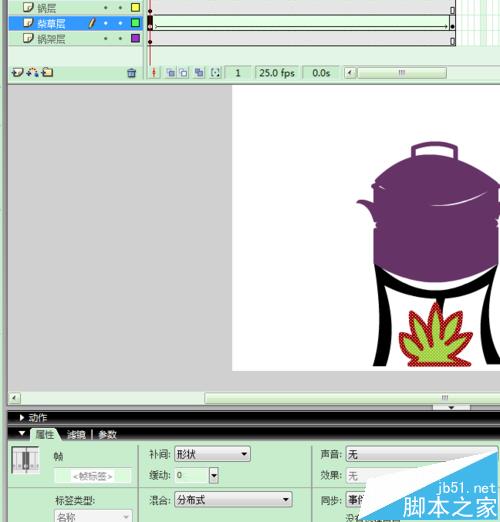This screenshot has width=500, height=522.
Task: Collapse the Properties panel triangle
Action: coord(22,433)
